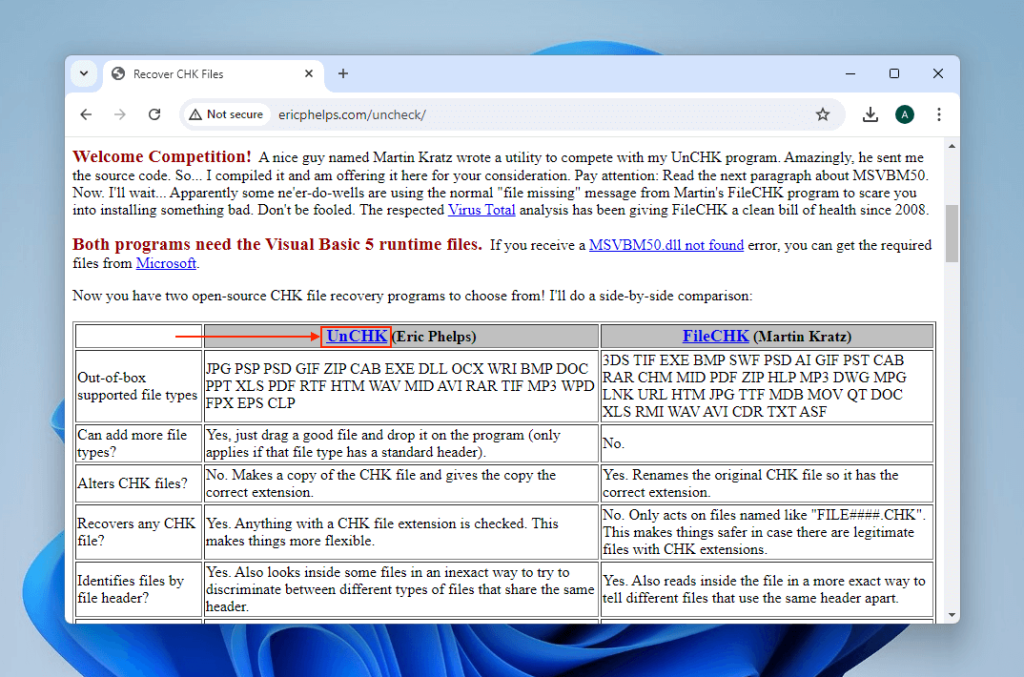Click the MSVBM50.dll not found link
The image size is (1024, 677).
pyautogui.click(x=666, y=244)
